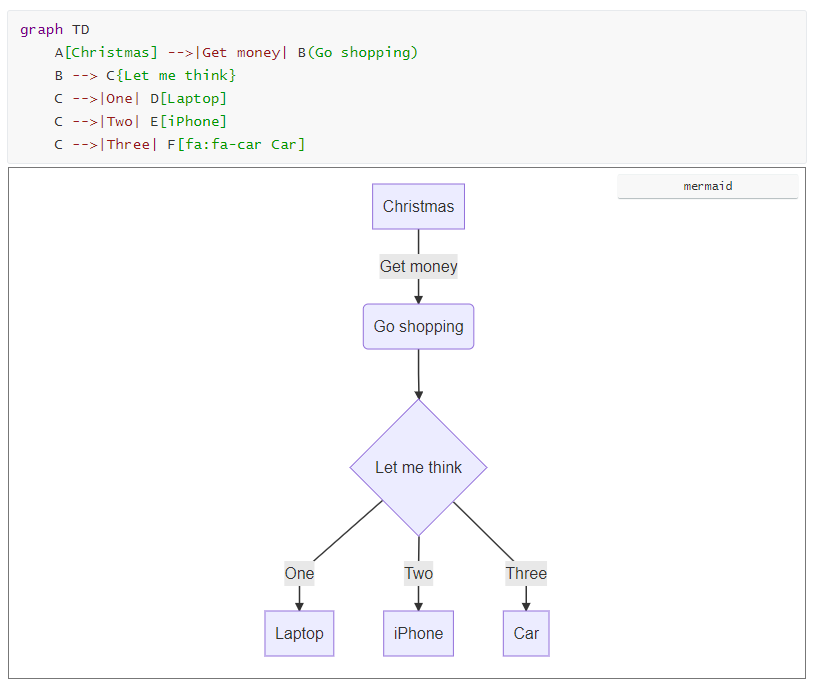Click the |Three| text in the code
This screenshot has height=689, width=818.
tap(128, 144)
